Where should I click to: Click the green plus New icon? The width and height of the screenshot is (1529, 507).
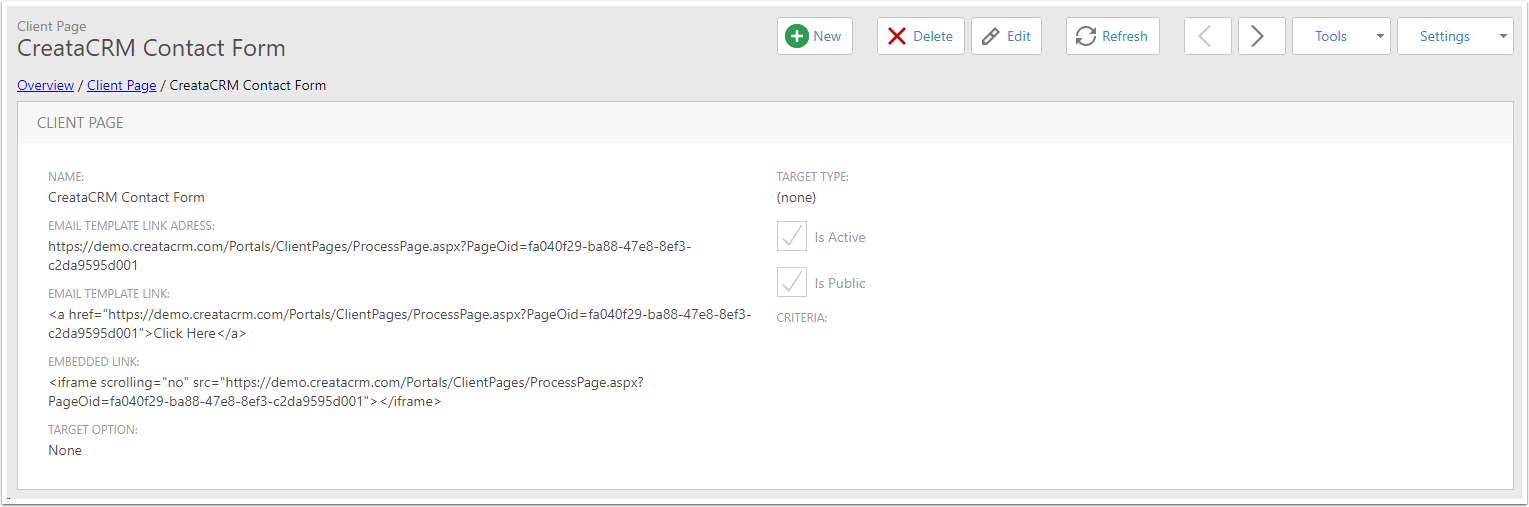[x=797, y=36]
